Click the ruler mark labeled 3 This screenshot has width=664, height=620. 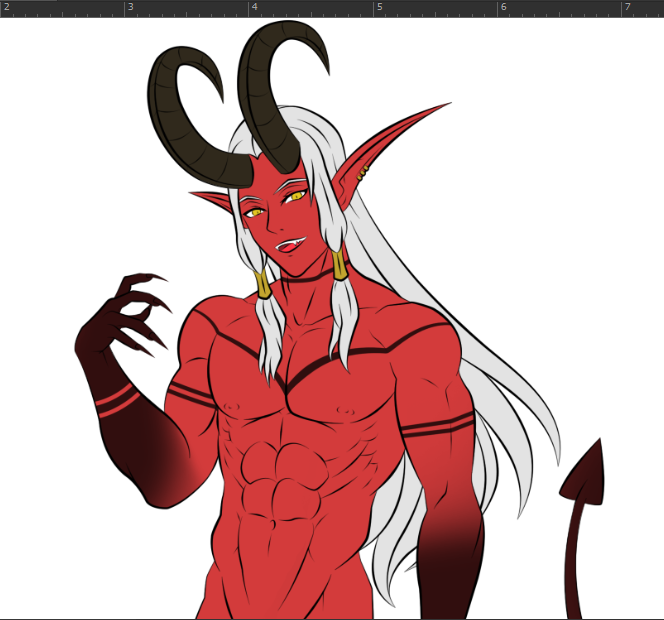(131, 7)
